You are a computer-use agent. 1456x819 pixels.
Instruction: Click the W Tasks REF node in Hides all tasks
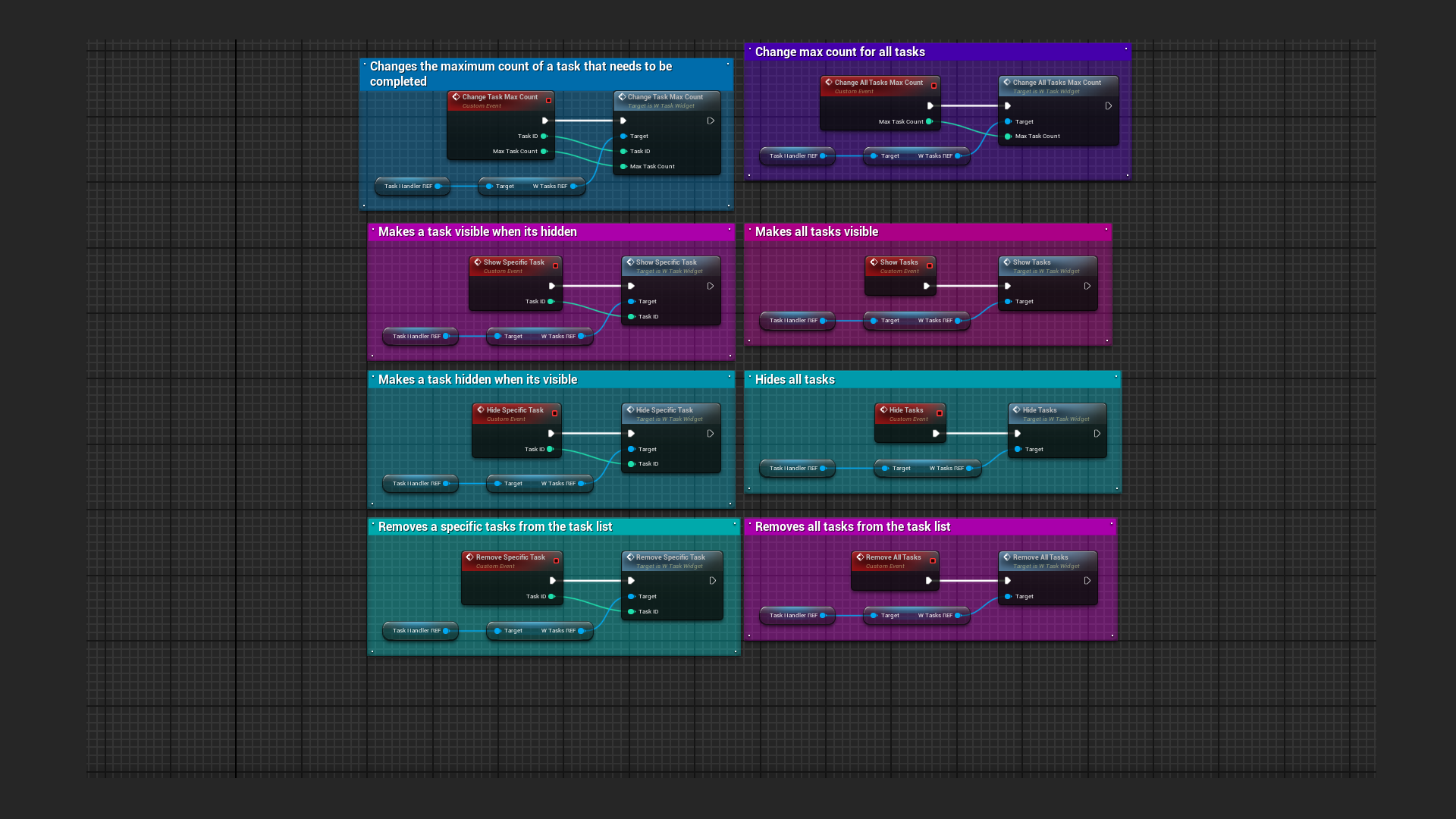(928, 469)
